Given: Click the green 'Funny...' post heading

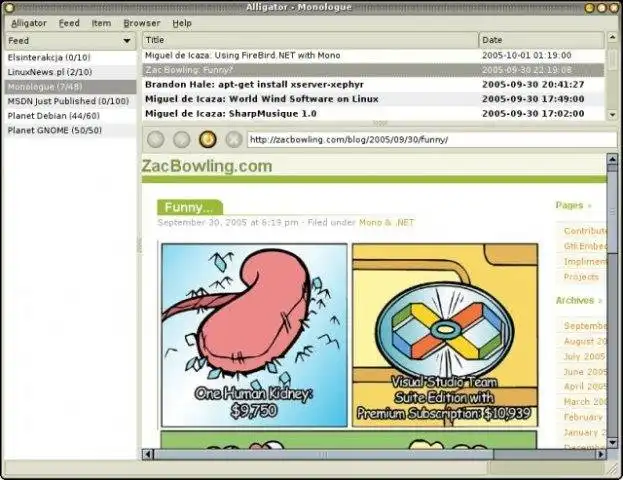Looking at the screenshot, I should (190, 207).
